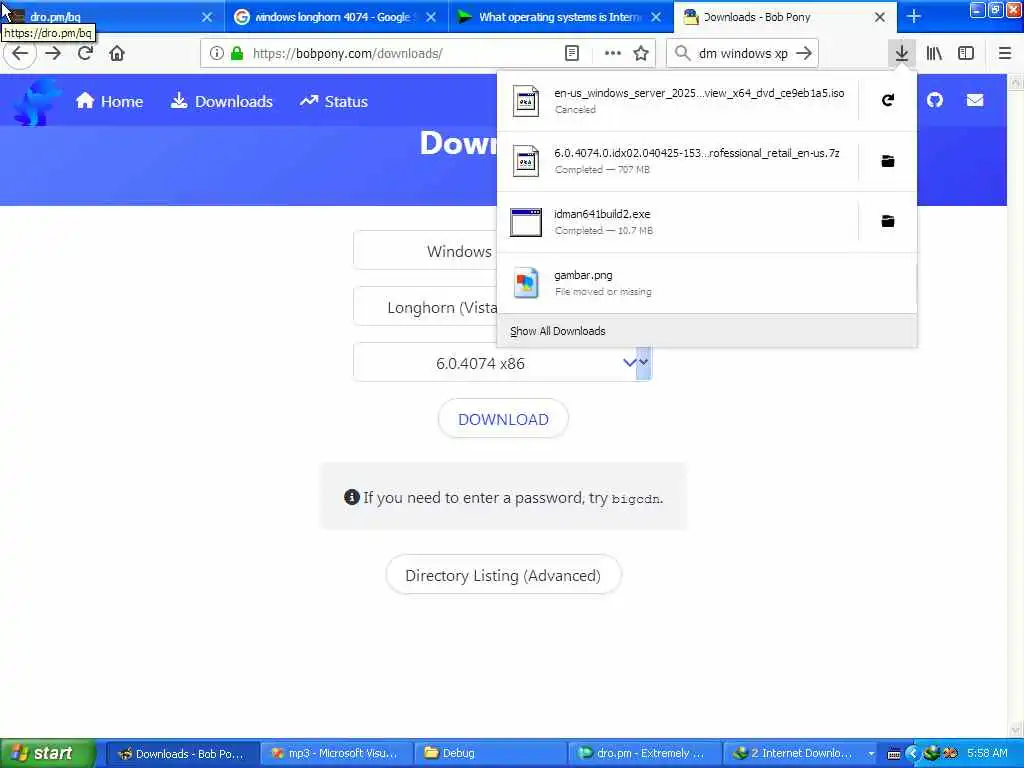Image resolution: width=1024 pixels, height=768 pixels.
Task: Click the Downloads - Bob Pony taskbar button
Action: [x=182, y=754]
